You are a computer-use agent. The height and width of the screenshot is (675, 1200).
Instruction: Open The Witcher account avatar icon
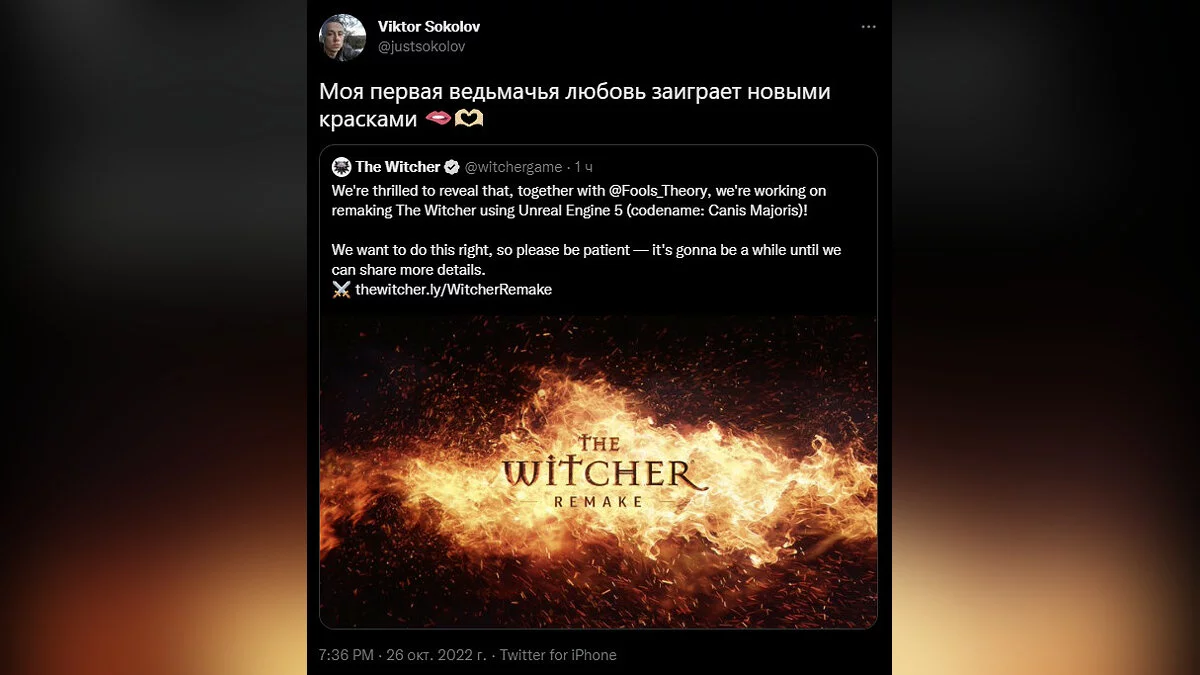point(341,167)
